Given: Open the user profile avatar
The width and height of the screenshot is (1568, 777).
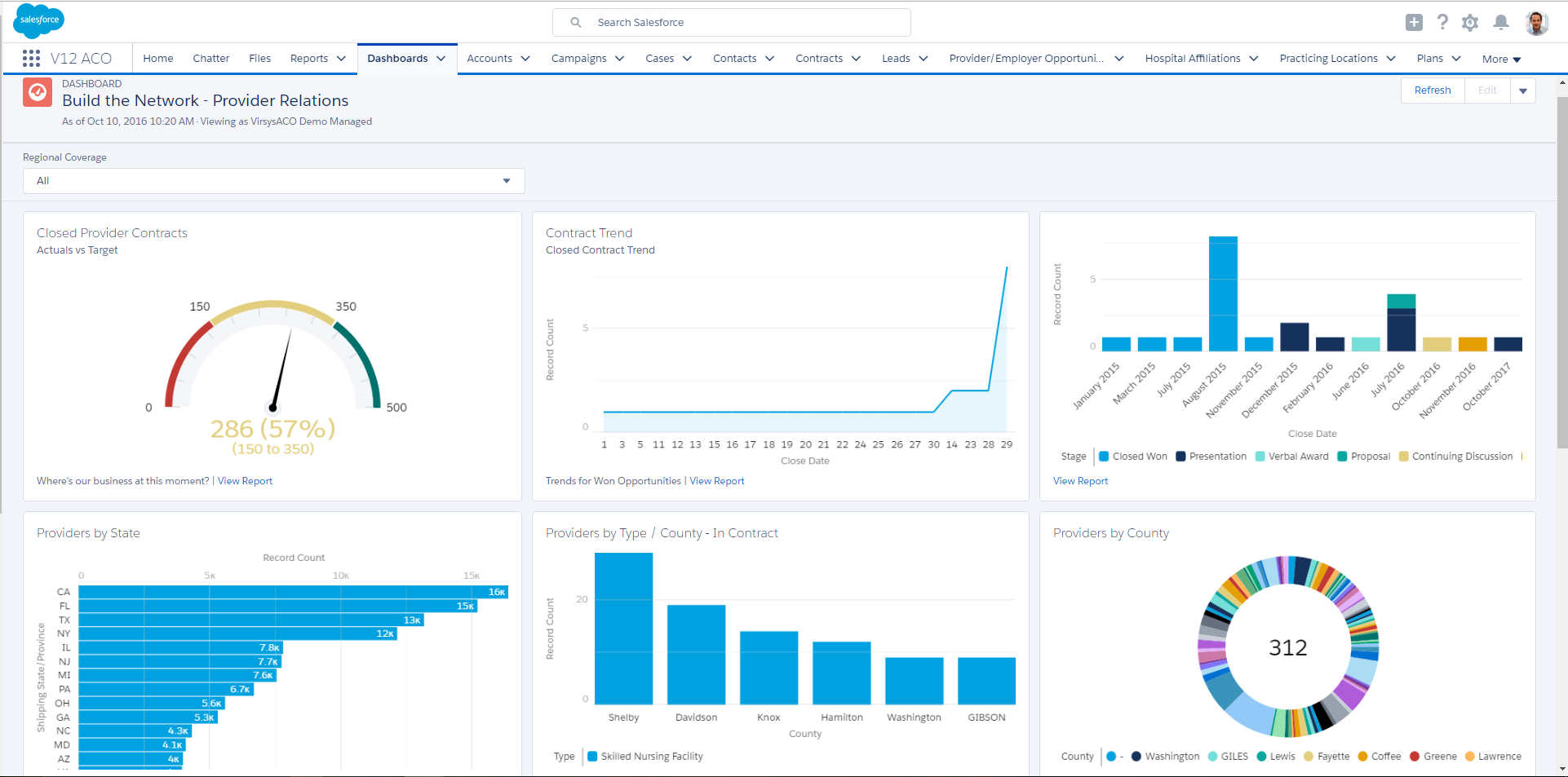Looking at the screenshot, I should click(1537, 23).
